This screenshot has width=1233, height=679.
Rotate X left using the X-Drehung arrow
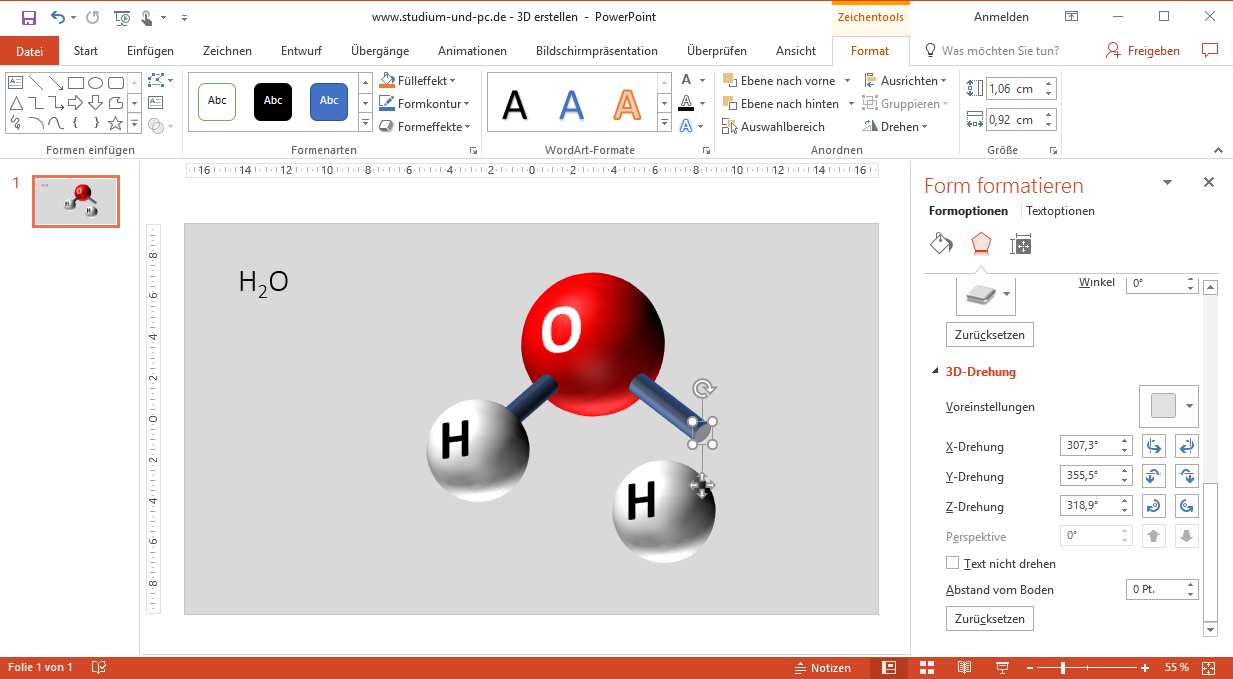coord(1154,447)
